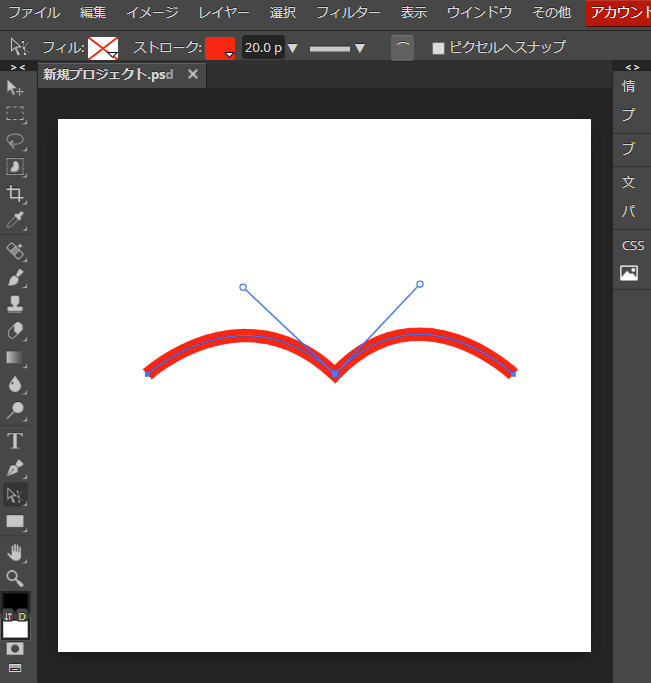Viewport: 651px width, 683px height.
Task: Select the Rectangular Marquee tool
Action: pyautogui.click(x=15, y=114)
